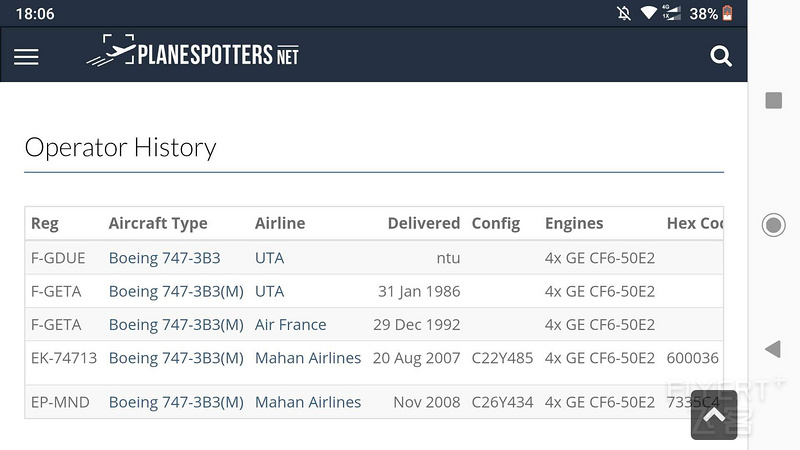
Task: Open Mahan Airlines link for EP-MND
Action: tap(308, 403)
